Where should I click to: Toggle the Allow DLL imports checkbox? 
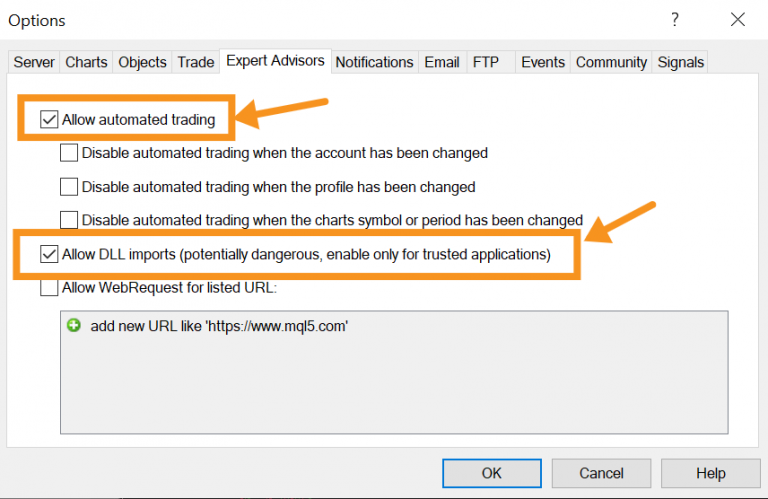(49, 254)
